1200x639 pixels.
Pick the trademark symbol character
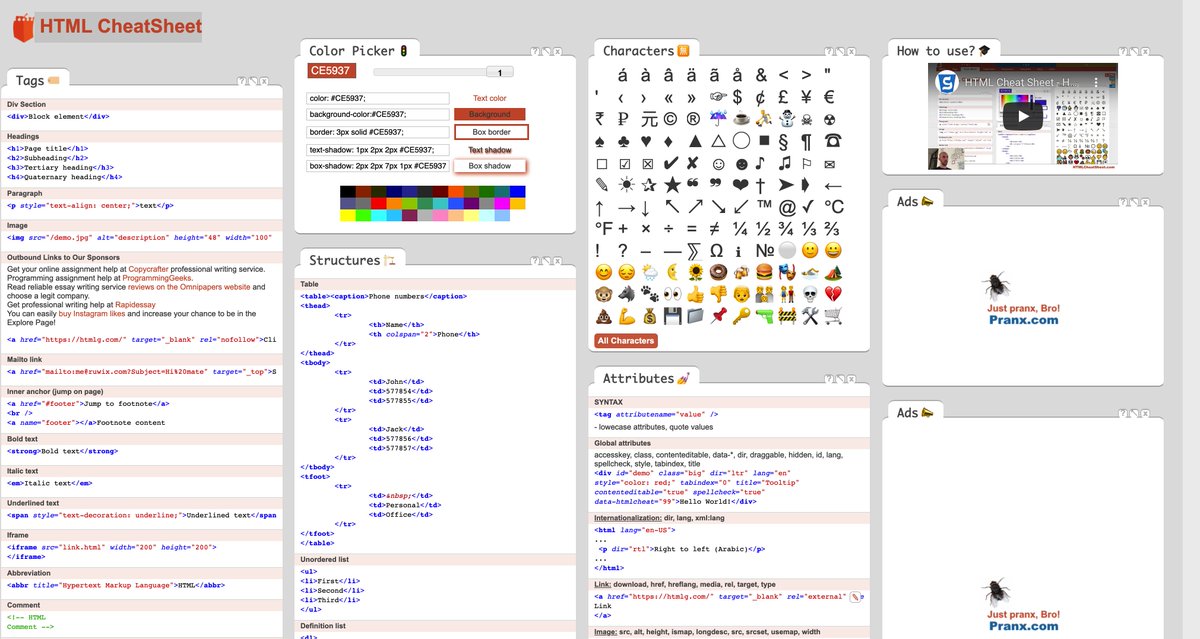(764, 205)
